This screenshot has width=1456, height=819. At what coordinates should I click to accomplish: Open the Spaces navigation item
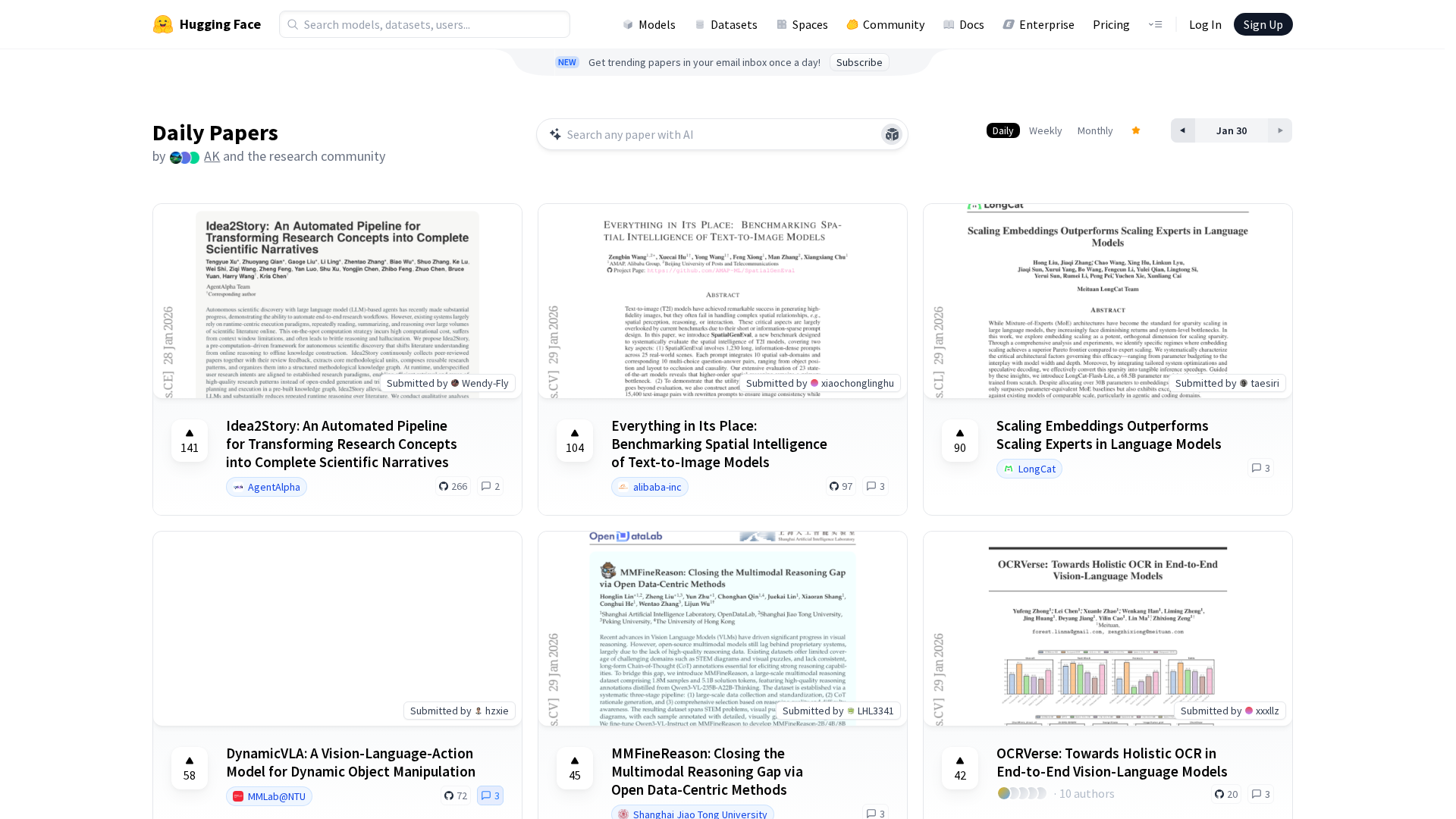802,24
